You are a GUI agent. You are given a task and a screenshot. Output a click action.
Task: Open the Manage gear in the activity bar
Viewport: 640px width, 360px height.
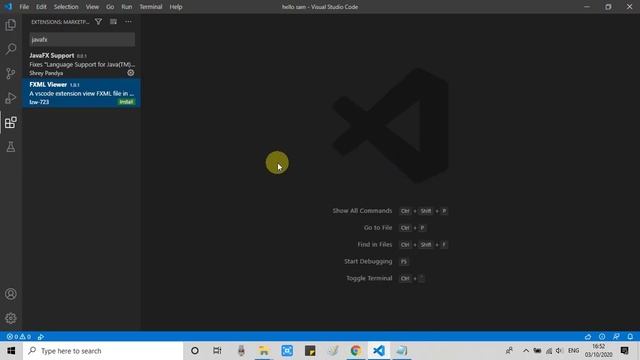pos(11,318)
